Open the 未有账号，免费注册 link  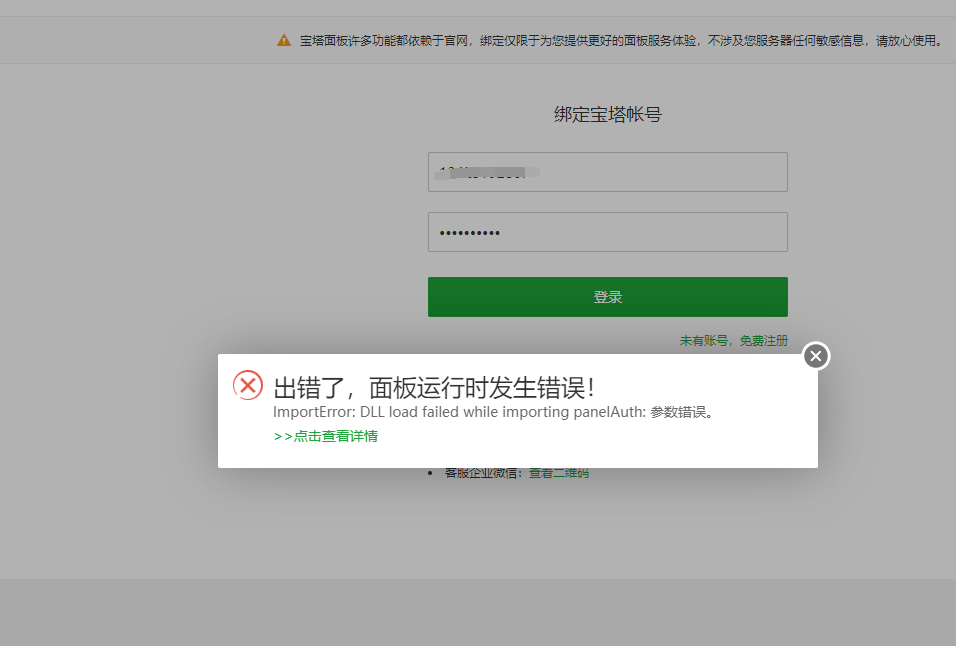733,341
